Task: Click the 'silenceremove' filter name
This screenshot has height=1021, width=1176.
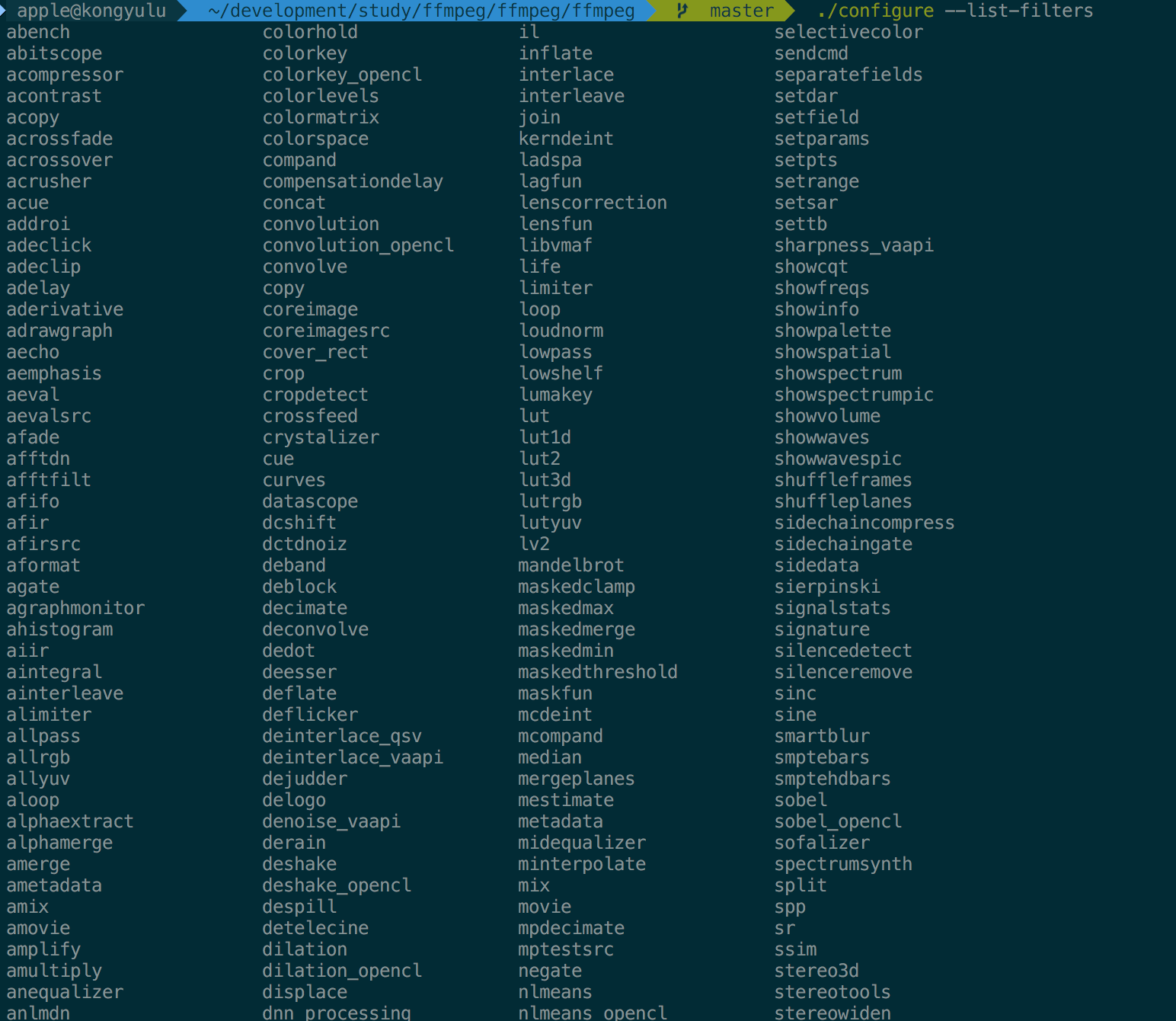Action: click(x=843, y=672)
